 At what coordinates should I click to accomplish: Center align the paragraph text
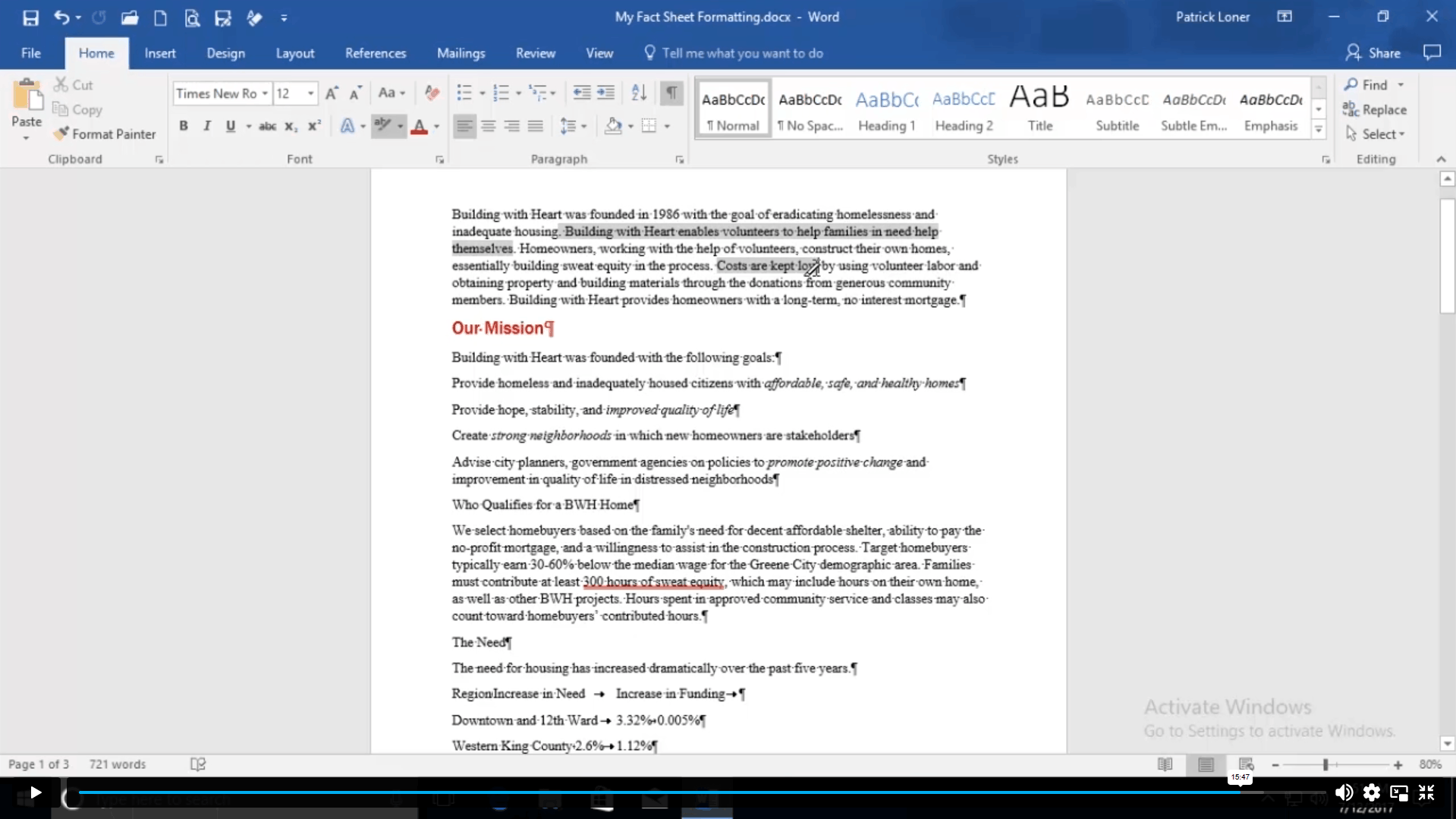point(488,126)
